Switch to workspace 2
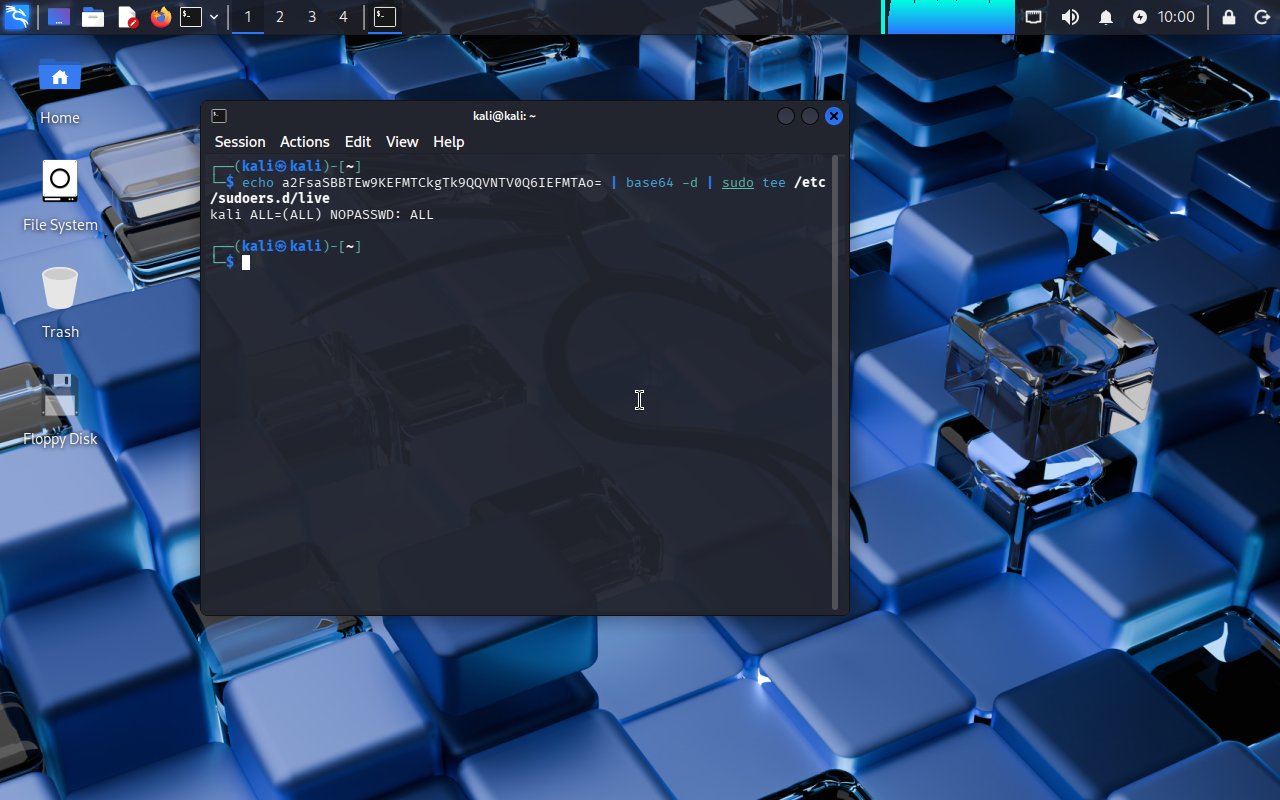The width and height of the screenshot is (1280, 800). pos(279,17)
